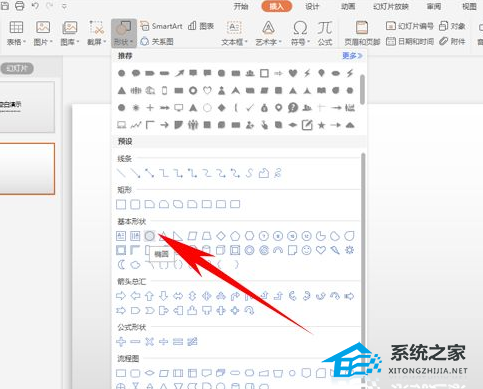Screen dimensions: 483x389
Task: Click the Formula (公式) button
Action: click(325, 33)
